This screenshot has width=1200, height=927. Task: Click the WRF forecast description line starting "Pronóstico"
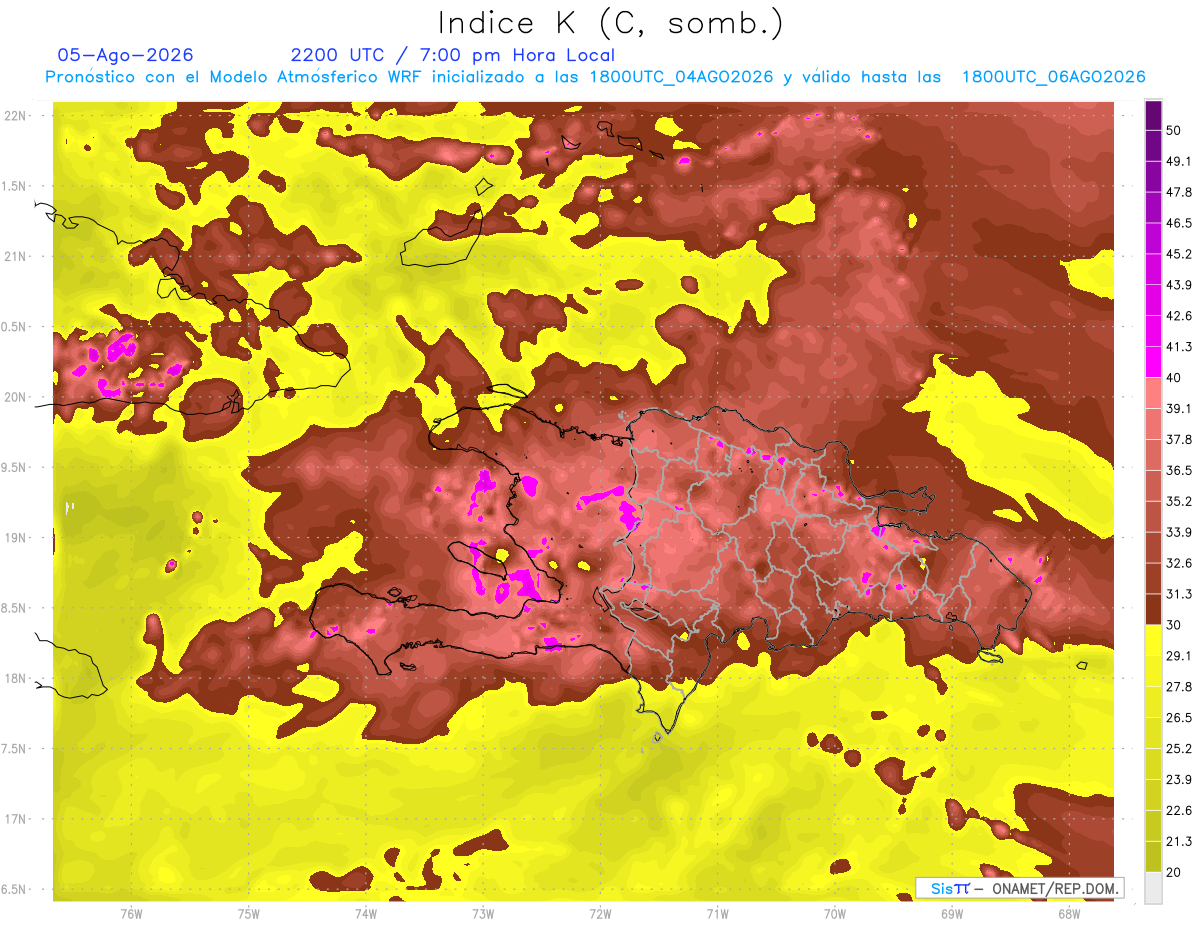(595, 77)
